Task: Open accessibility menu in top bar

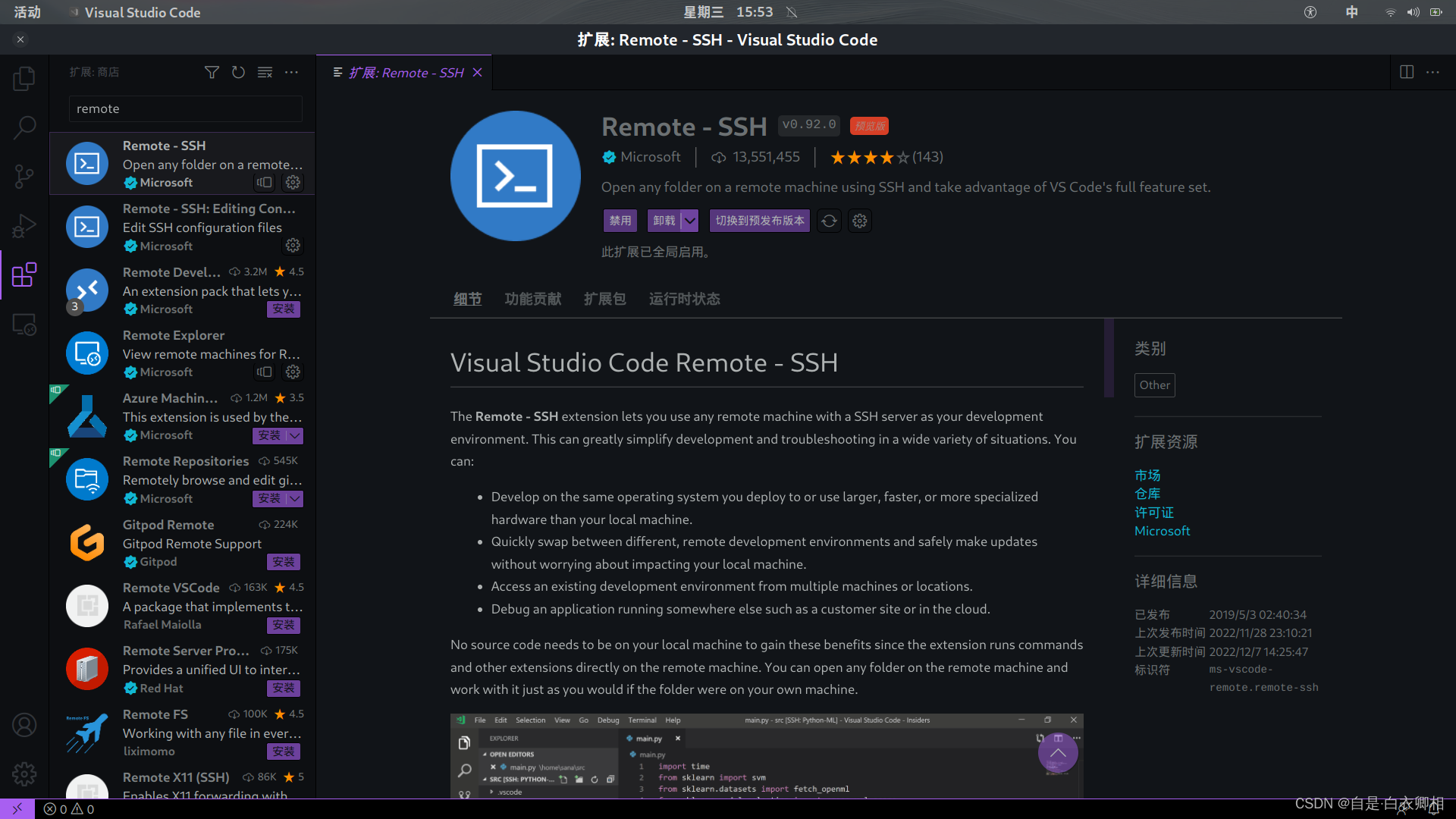Action: pos(1310,12)
